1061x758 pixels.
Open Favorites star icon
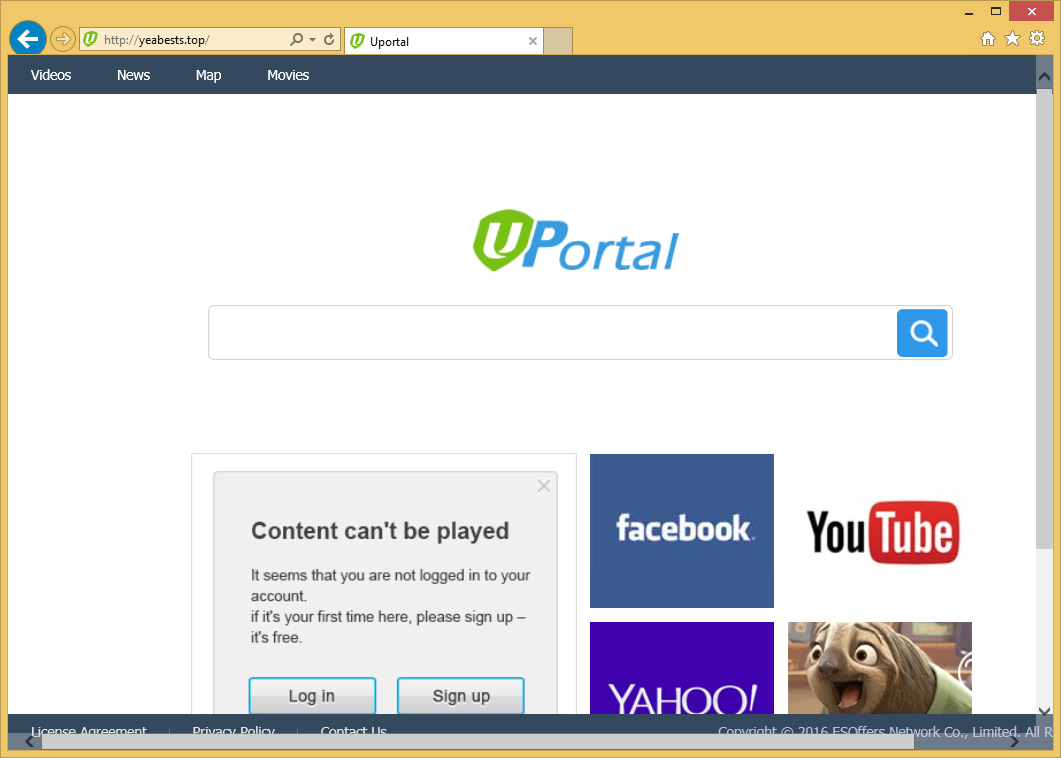click(1012, 39)
